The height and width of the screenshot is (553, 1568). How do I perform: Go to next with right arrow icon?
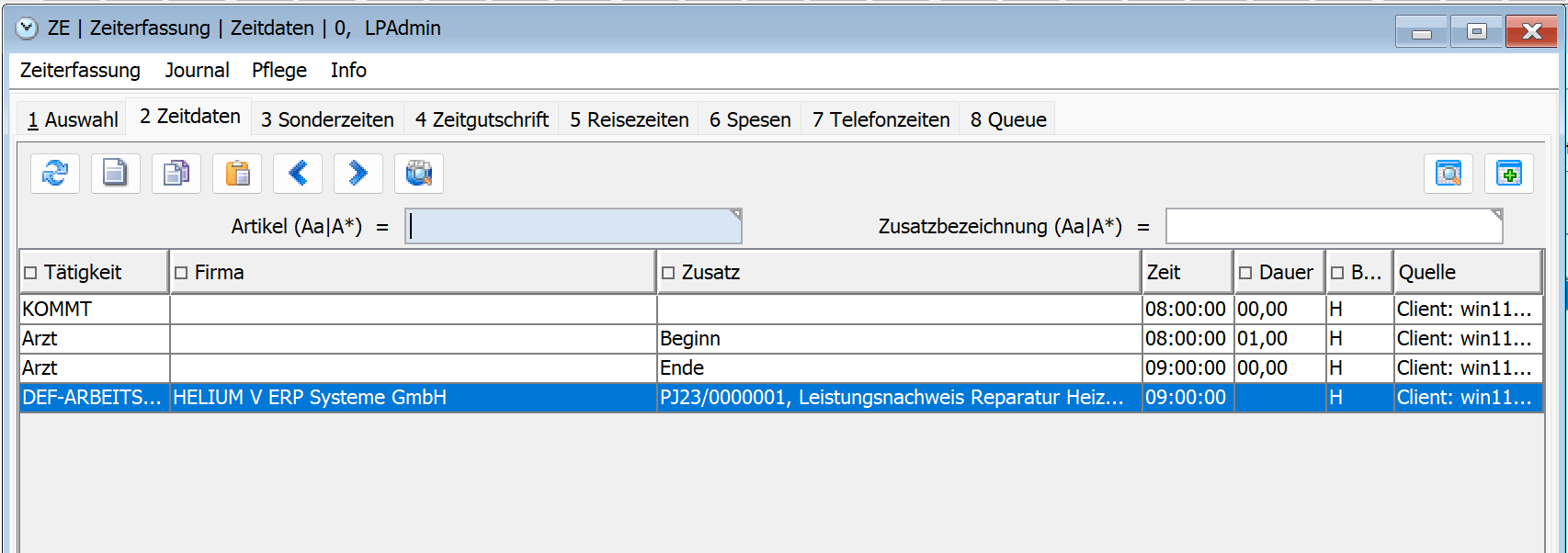(358, 174)
